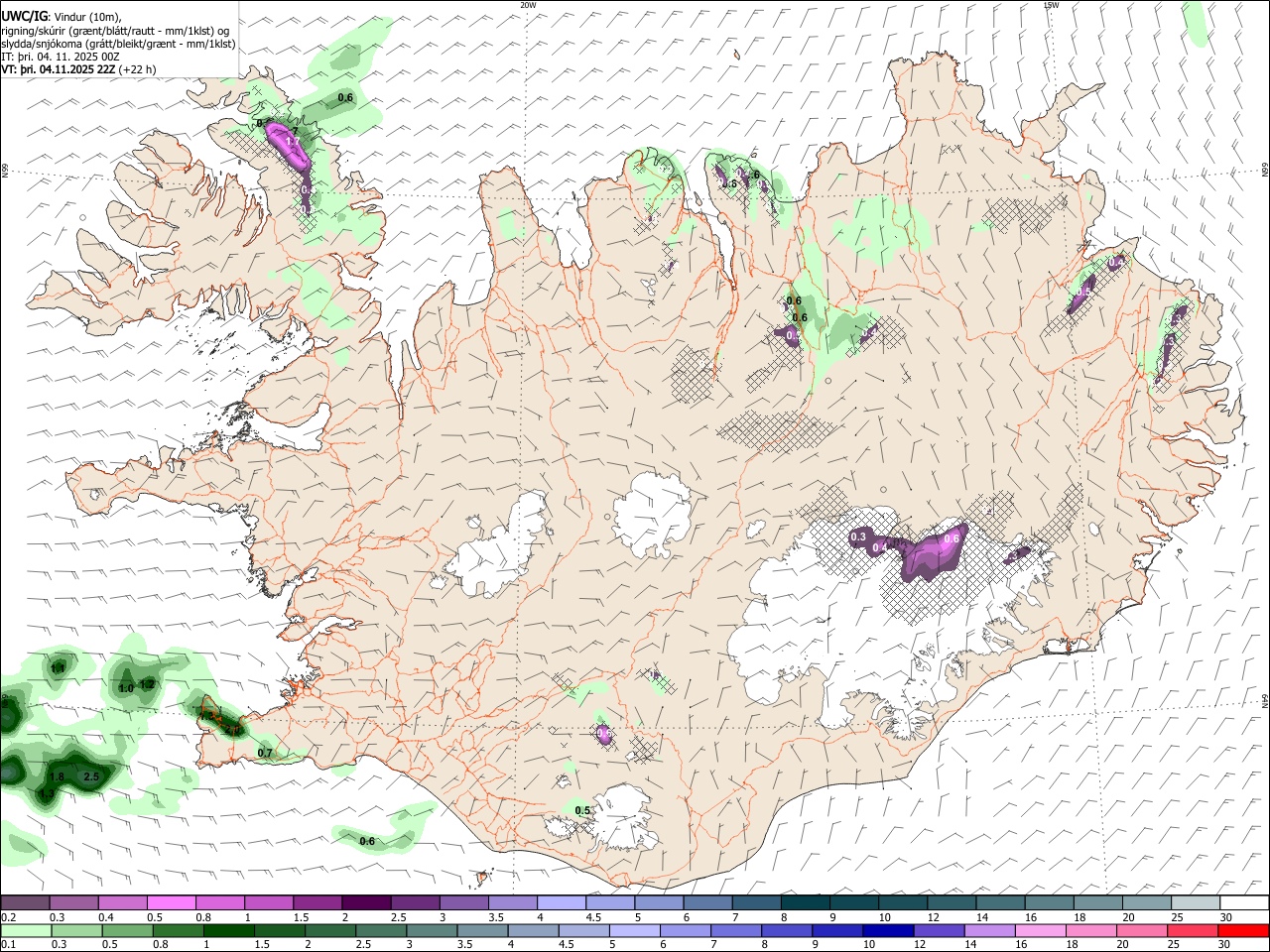Click the '15W' longitude label
The width and height of the screenshot is (1270, 952).
point(1051,5)
